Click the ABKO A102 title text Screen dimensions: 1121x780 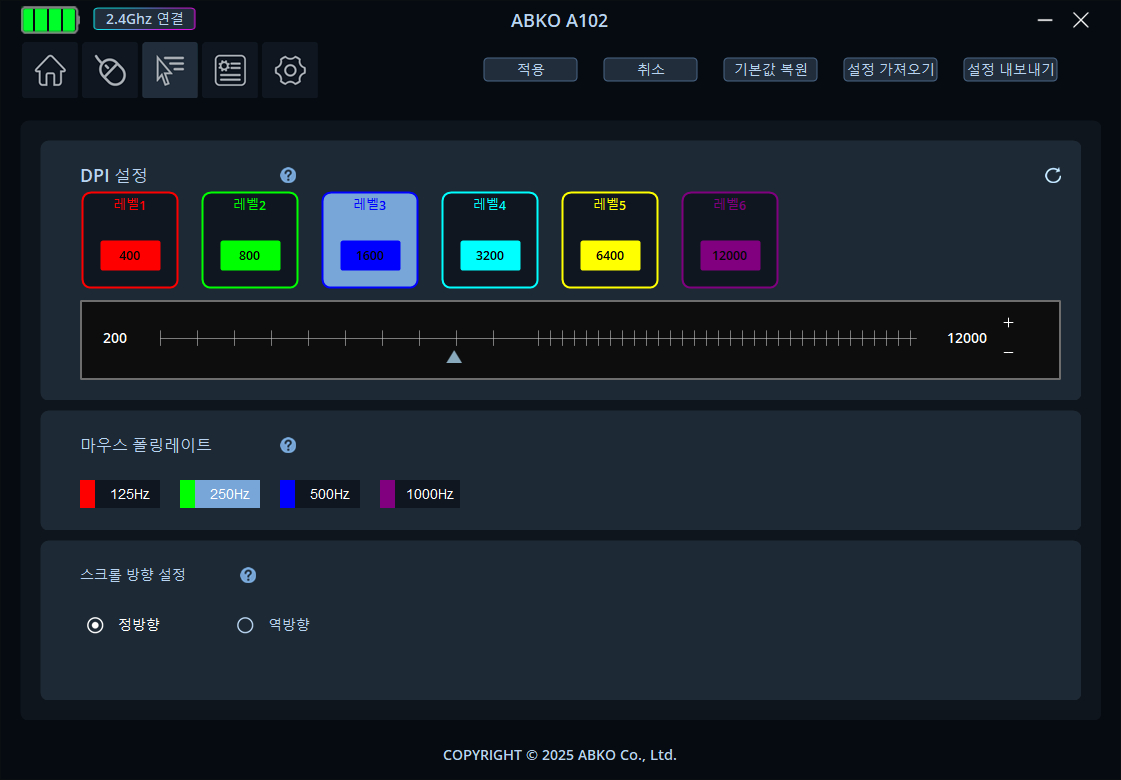(x=560, y=21)
